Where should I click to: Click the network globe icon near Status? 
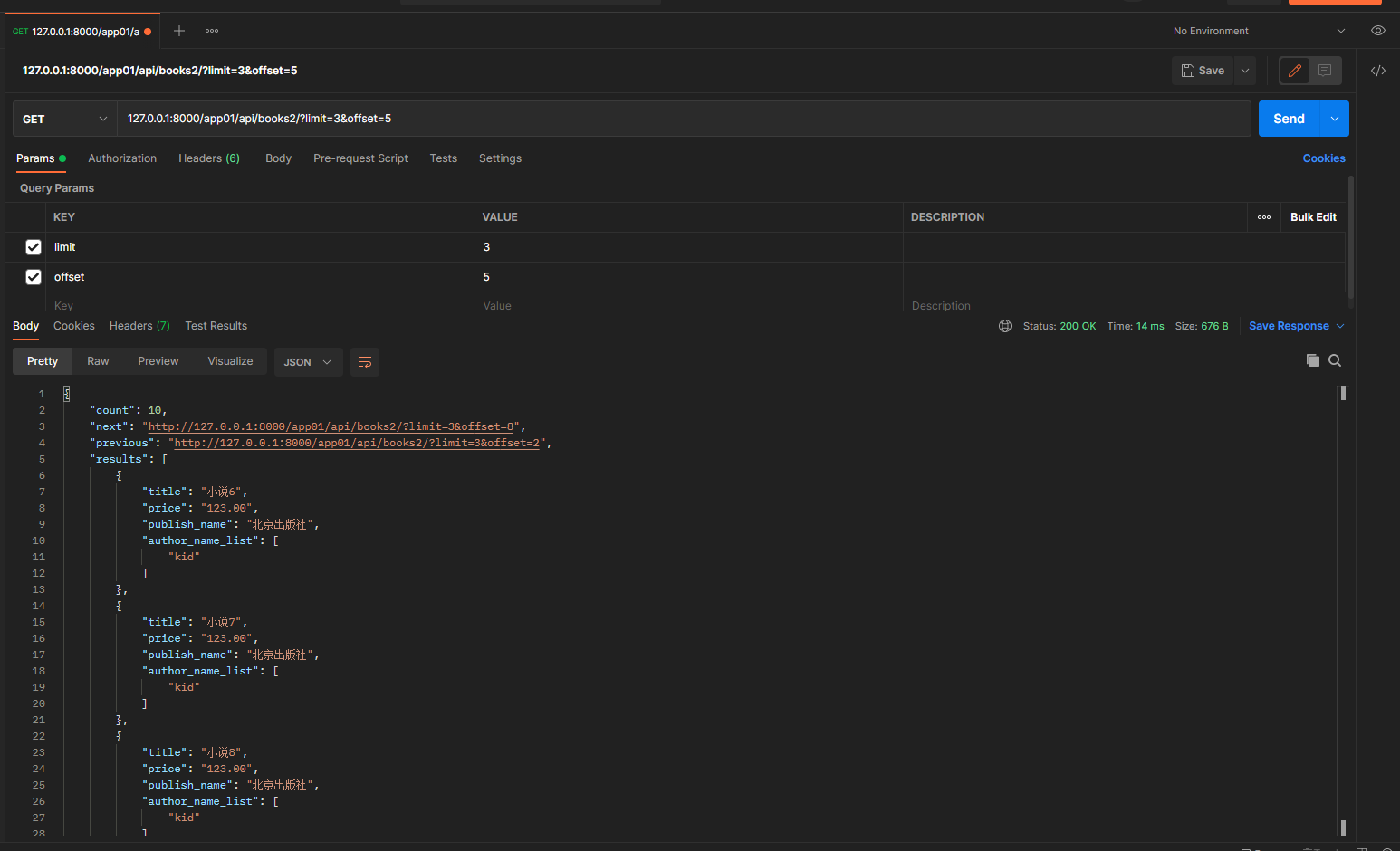1005,326
